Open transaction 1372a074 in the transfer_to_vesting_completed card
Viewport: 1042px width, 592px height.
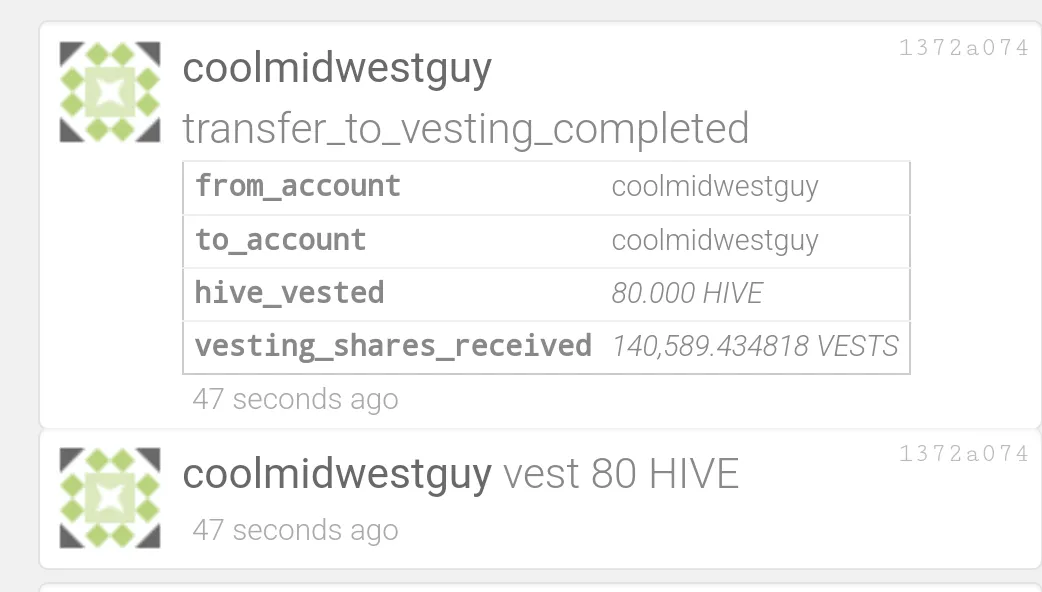[x=963, y=48]
